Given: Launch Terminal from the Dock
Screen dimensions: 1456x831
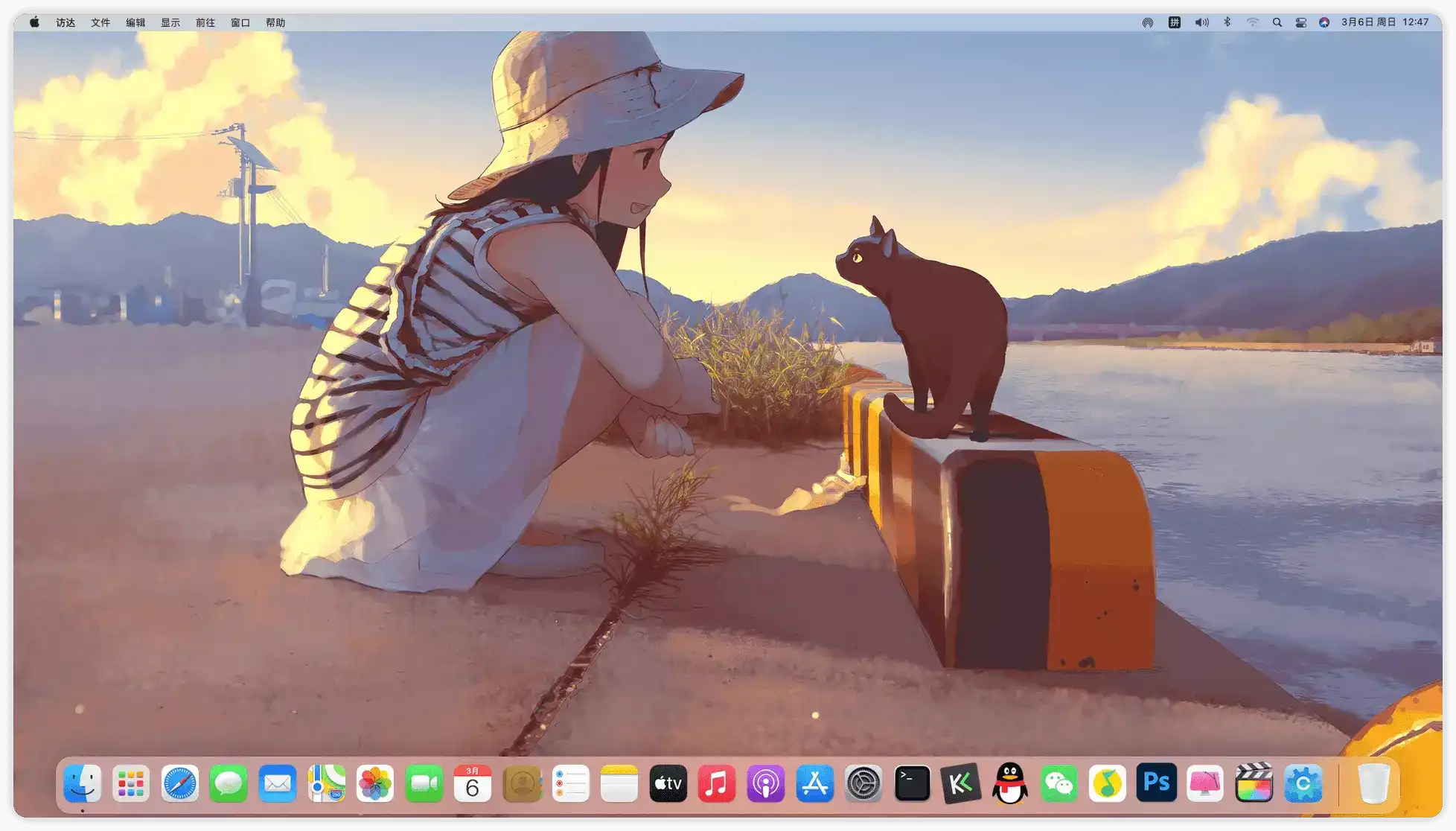Looking at the screenshot, I should 913,783.
